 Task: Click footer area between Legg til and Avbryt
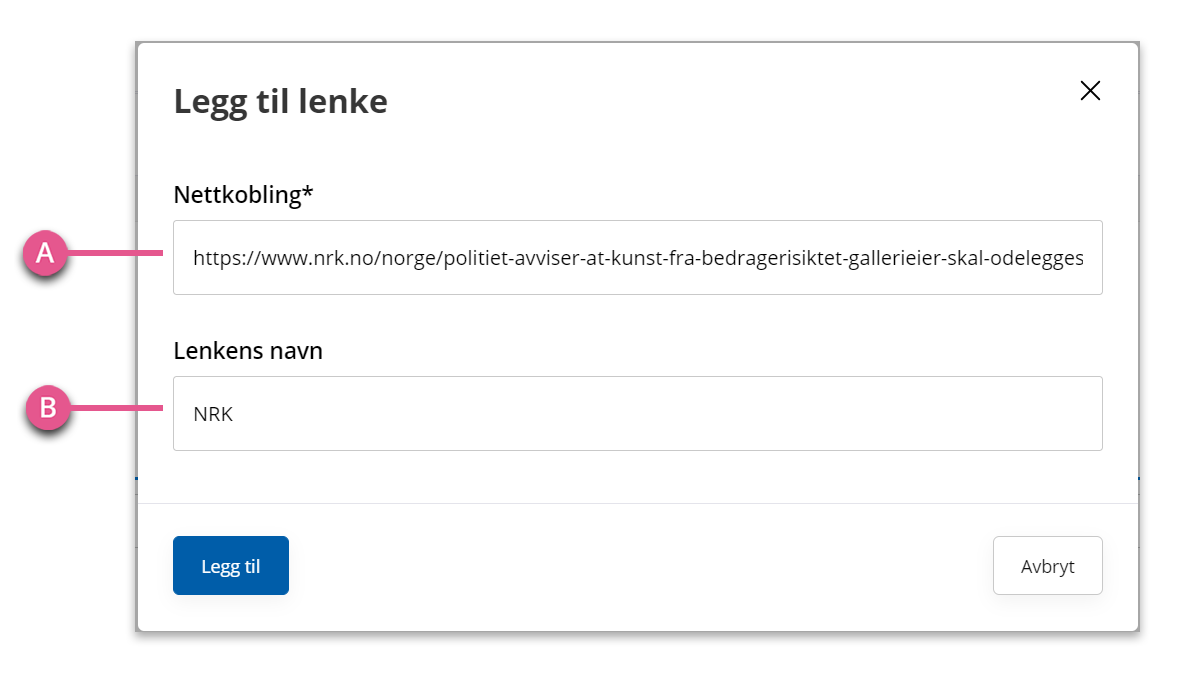[641, 566]
